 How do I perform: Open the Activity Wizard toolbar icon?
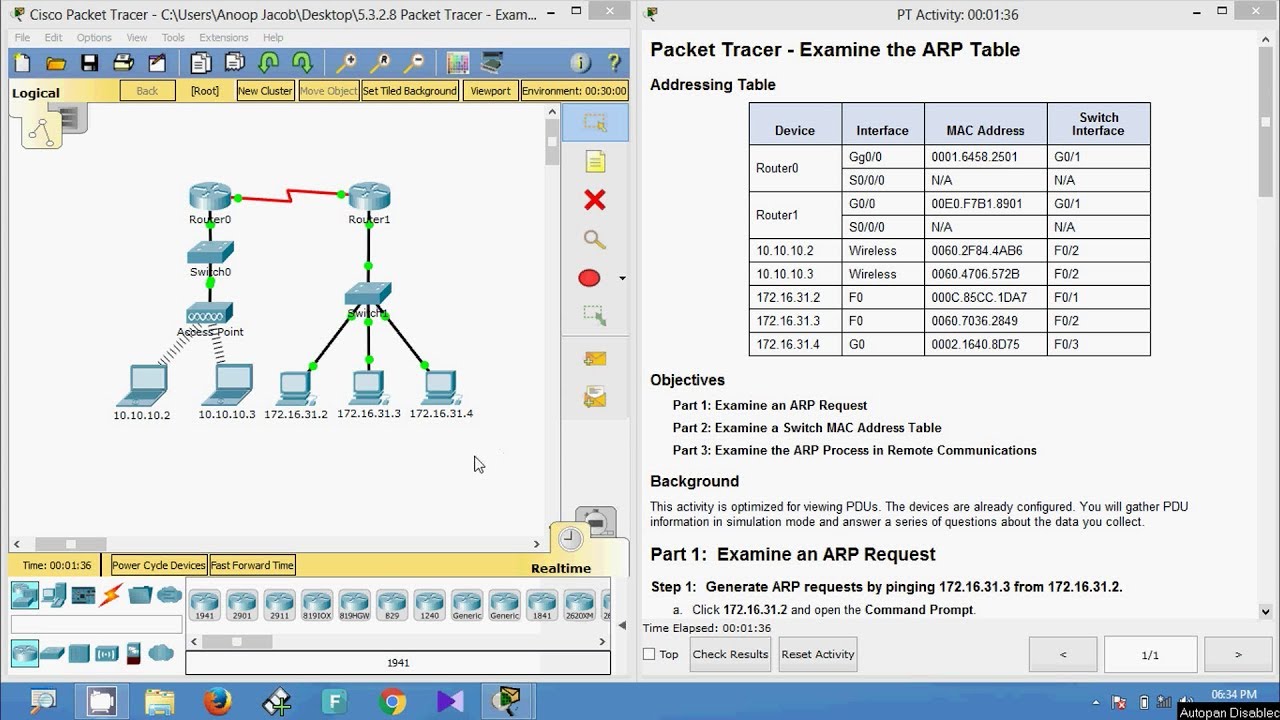[x=157, y=63]
